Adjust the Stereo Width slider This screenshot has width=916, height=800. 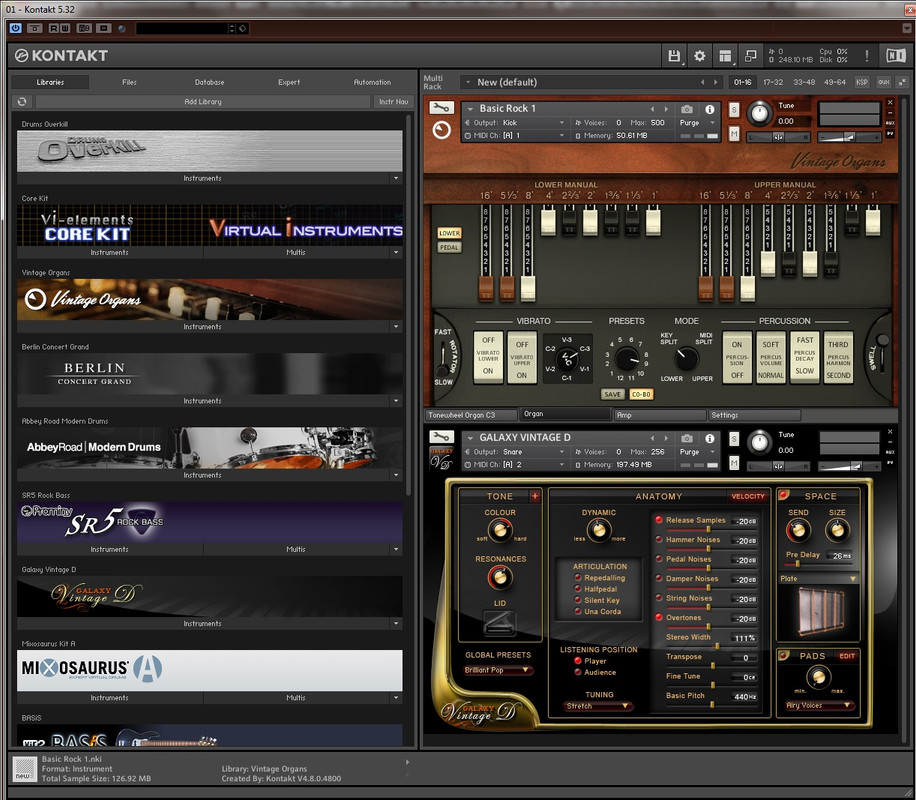717,646
